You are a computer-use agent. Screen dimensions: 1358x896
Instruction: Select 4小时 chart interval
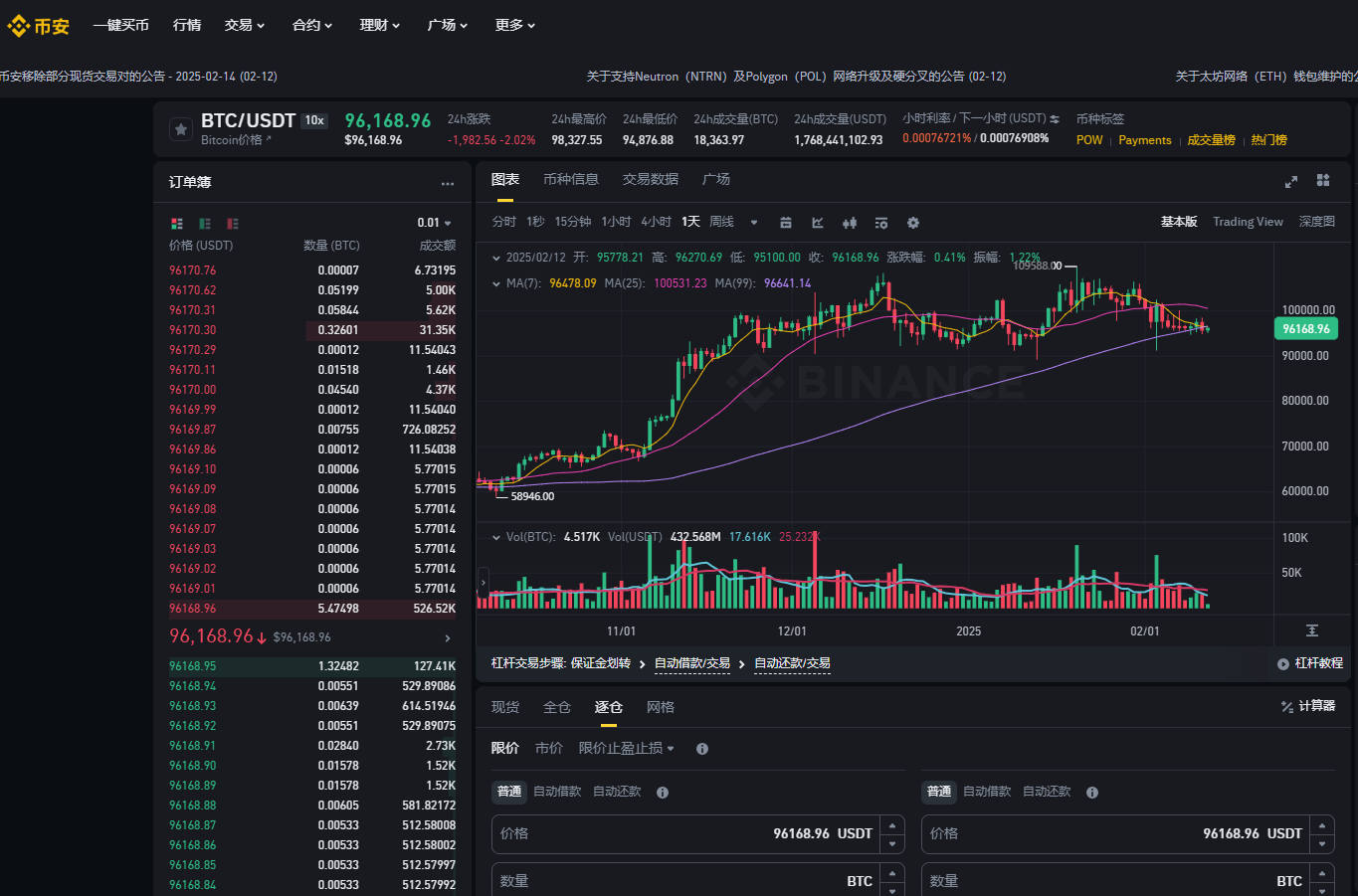657,222
